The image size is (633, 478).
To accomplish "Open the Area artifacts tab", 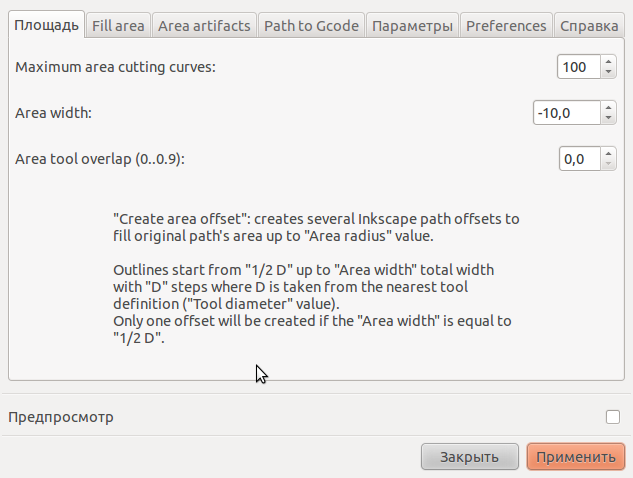I will coord(204,26).
